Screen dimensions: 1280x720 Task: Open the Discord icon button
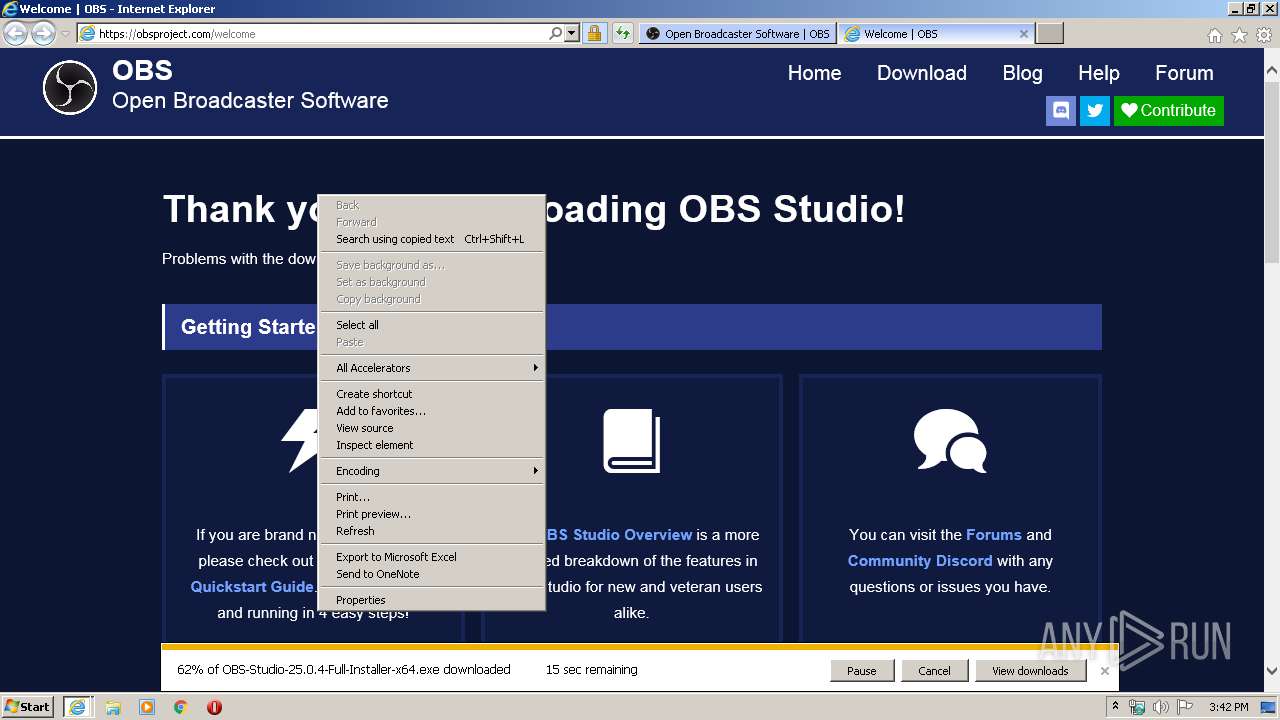1061,111
